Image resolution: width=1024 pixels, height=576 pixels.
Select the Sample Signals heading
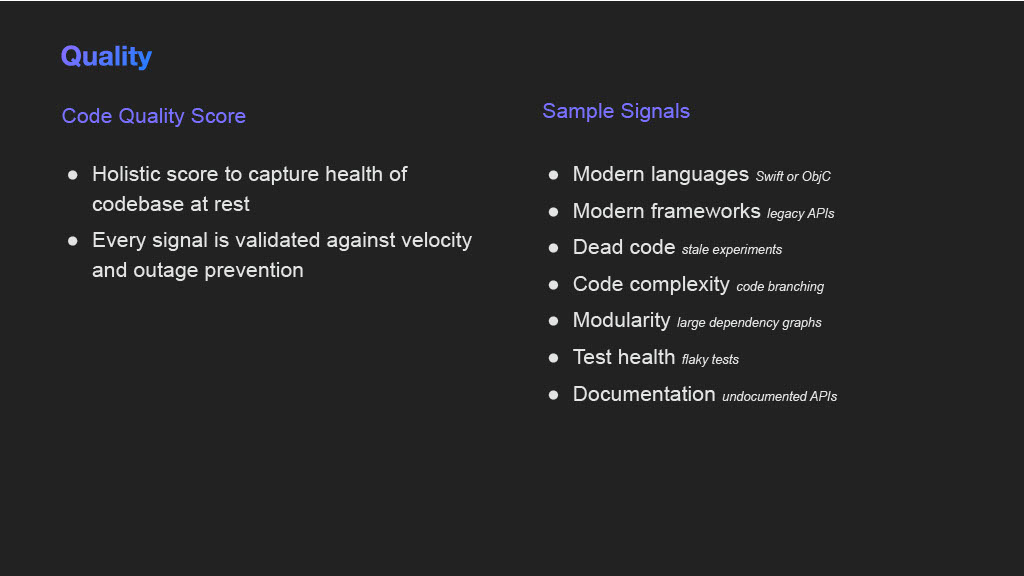coord(616,111)
